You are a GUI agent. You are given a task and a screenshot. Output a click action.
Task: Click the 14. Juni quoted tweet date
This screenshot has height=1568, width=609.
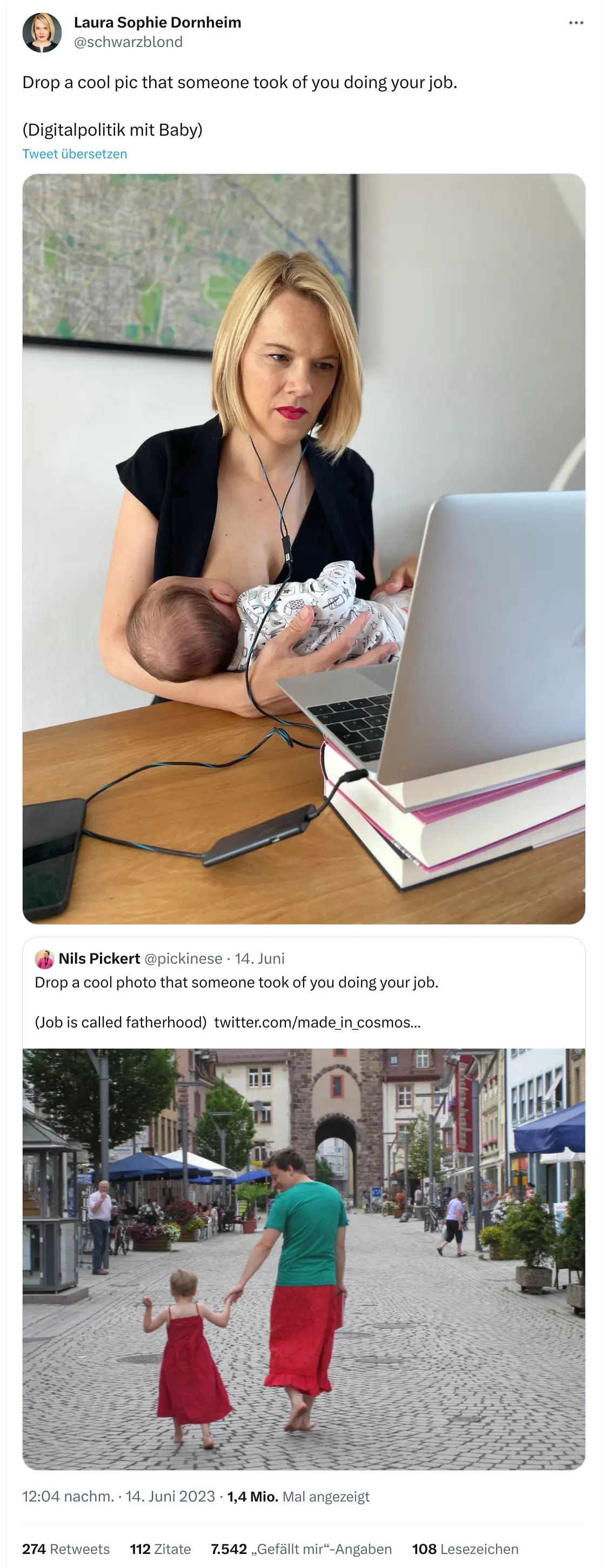[260, 959]
